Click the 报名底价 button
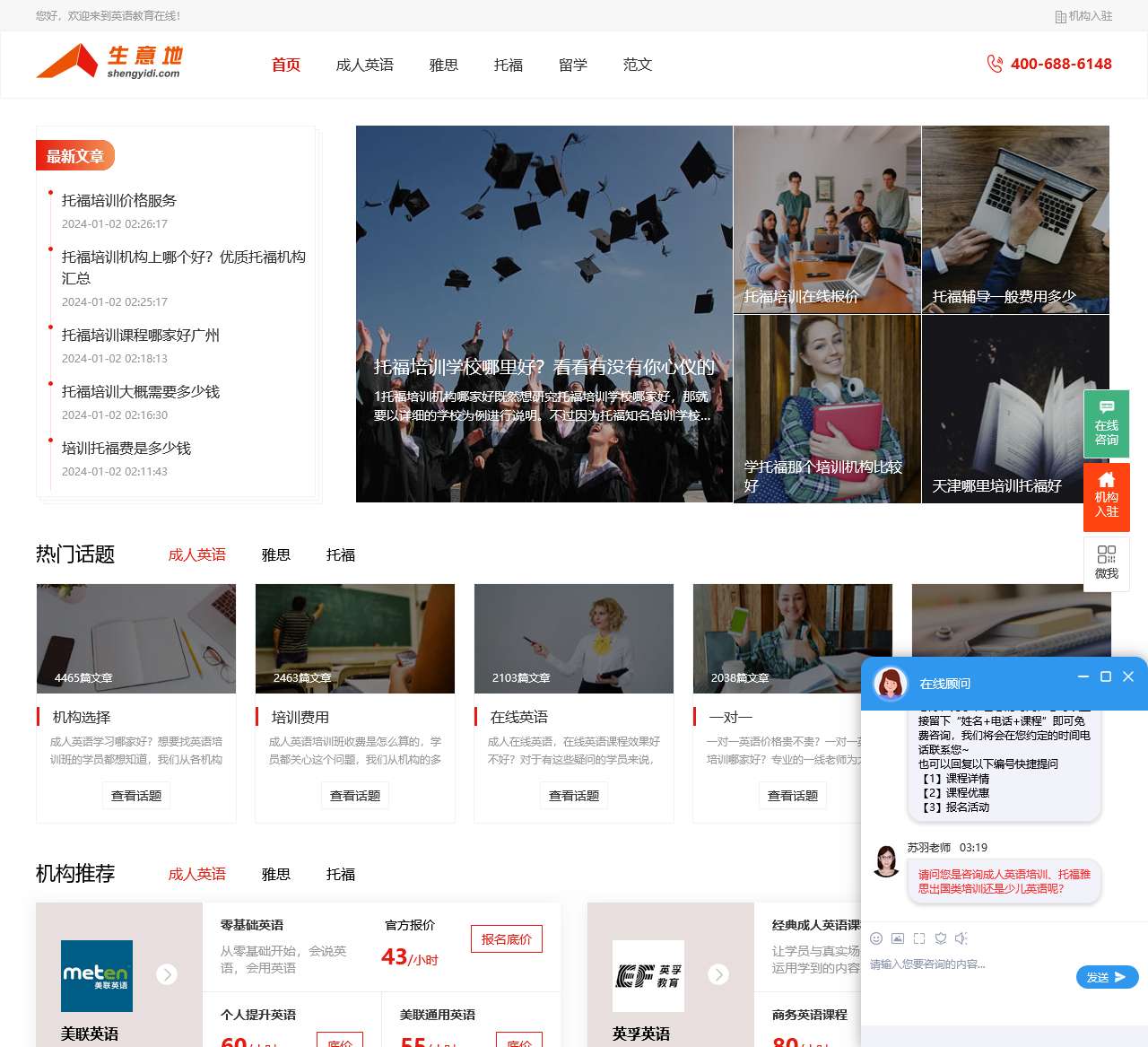Screen dimensions: 1148x1047 tap(507, 939)
